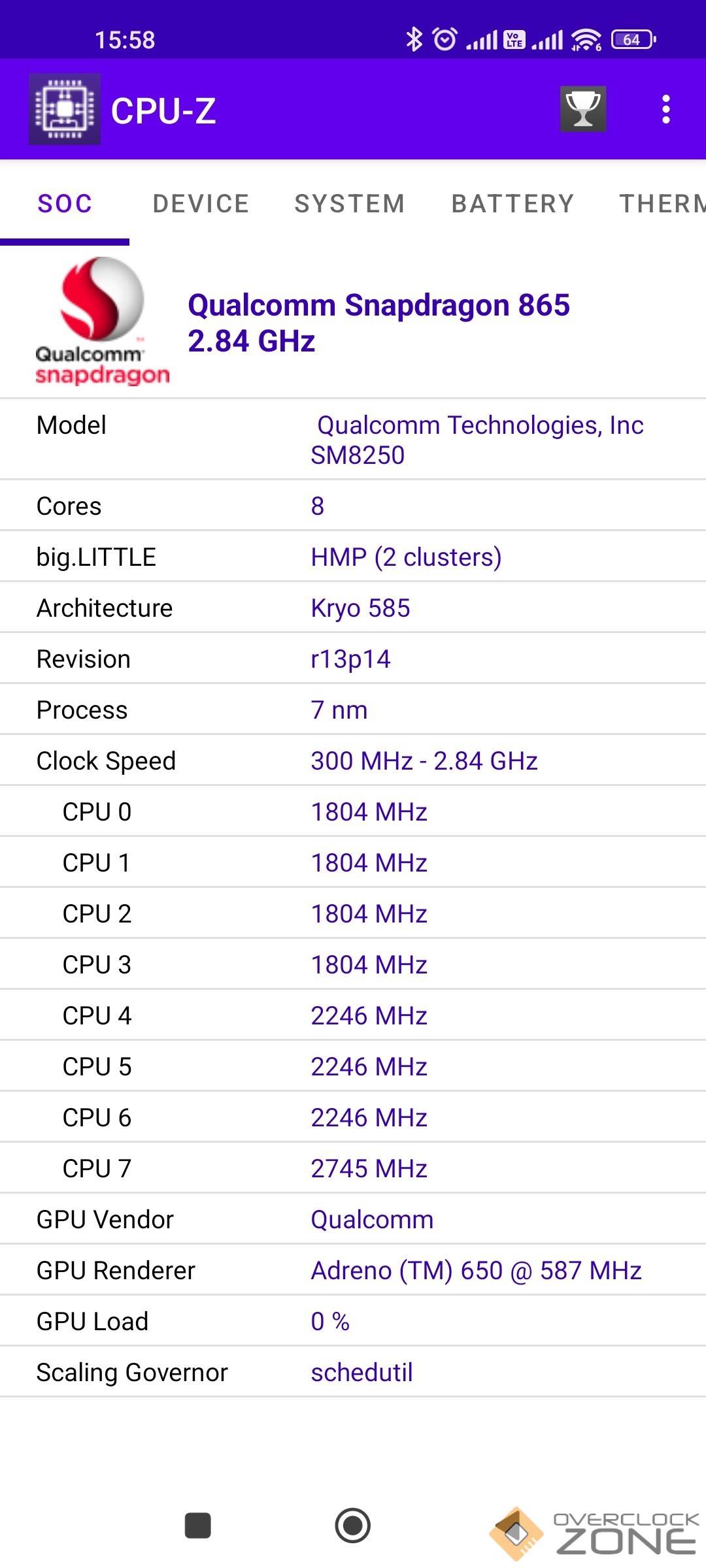The height and width of the screenshot is (1568, 706).
Task: Switch to the SYSTEM tab
Action: point(350,204)
